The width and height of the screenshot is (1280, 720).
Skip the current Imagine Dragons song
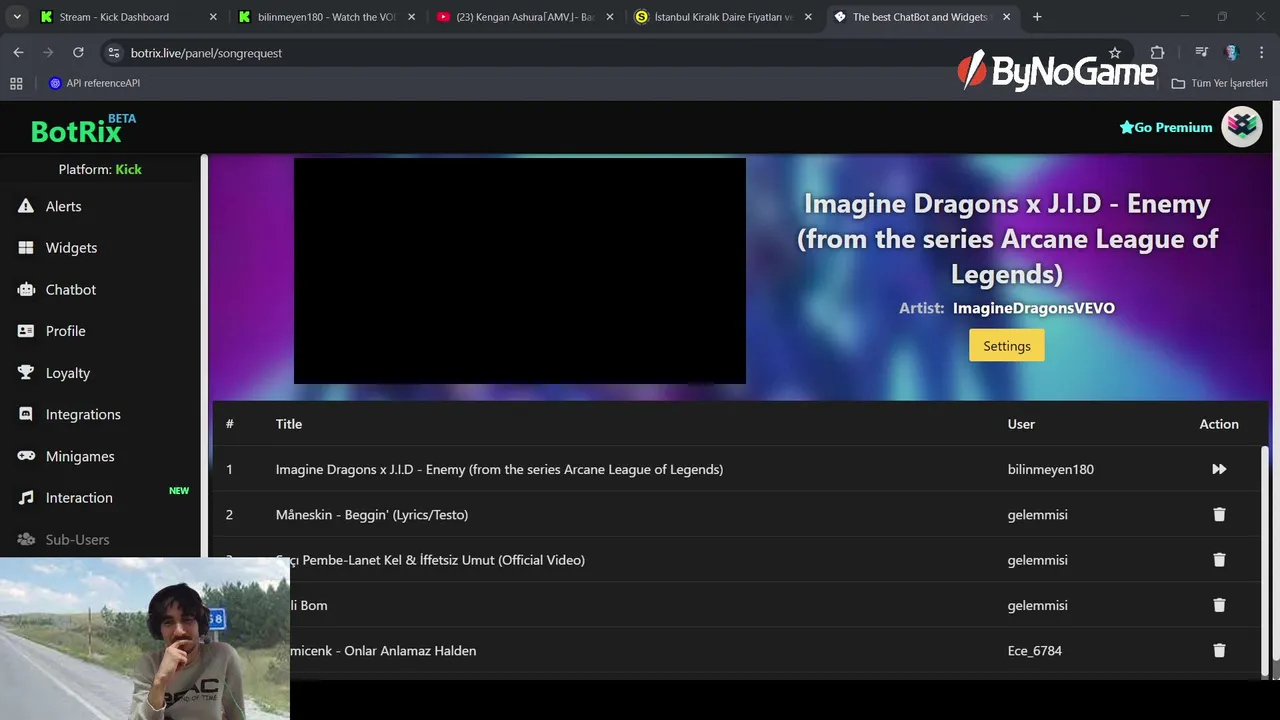coord(1219,469)
